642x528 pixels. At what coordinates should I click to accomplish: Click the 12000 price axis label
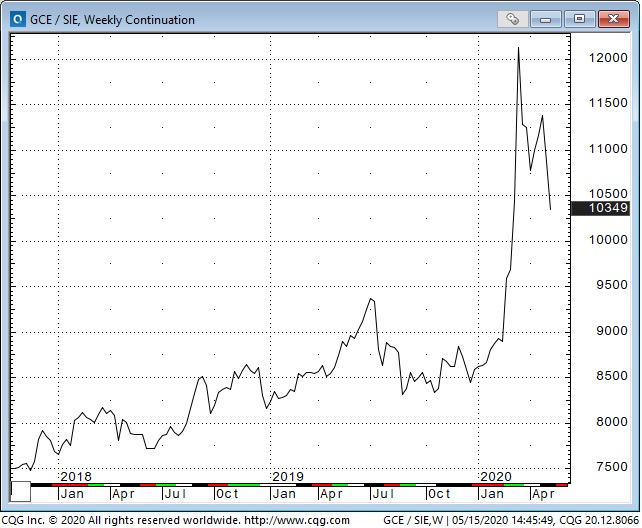point(608,58)
